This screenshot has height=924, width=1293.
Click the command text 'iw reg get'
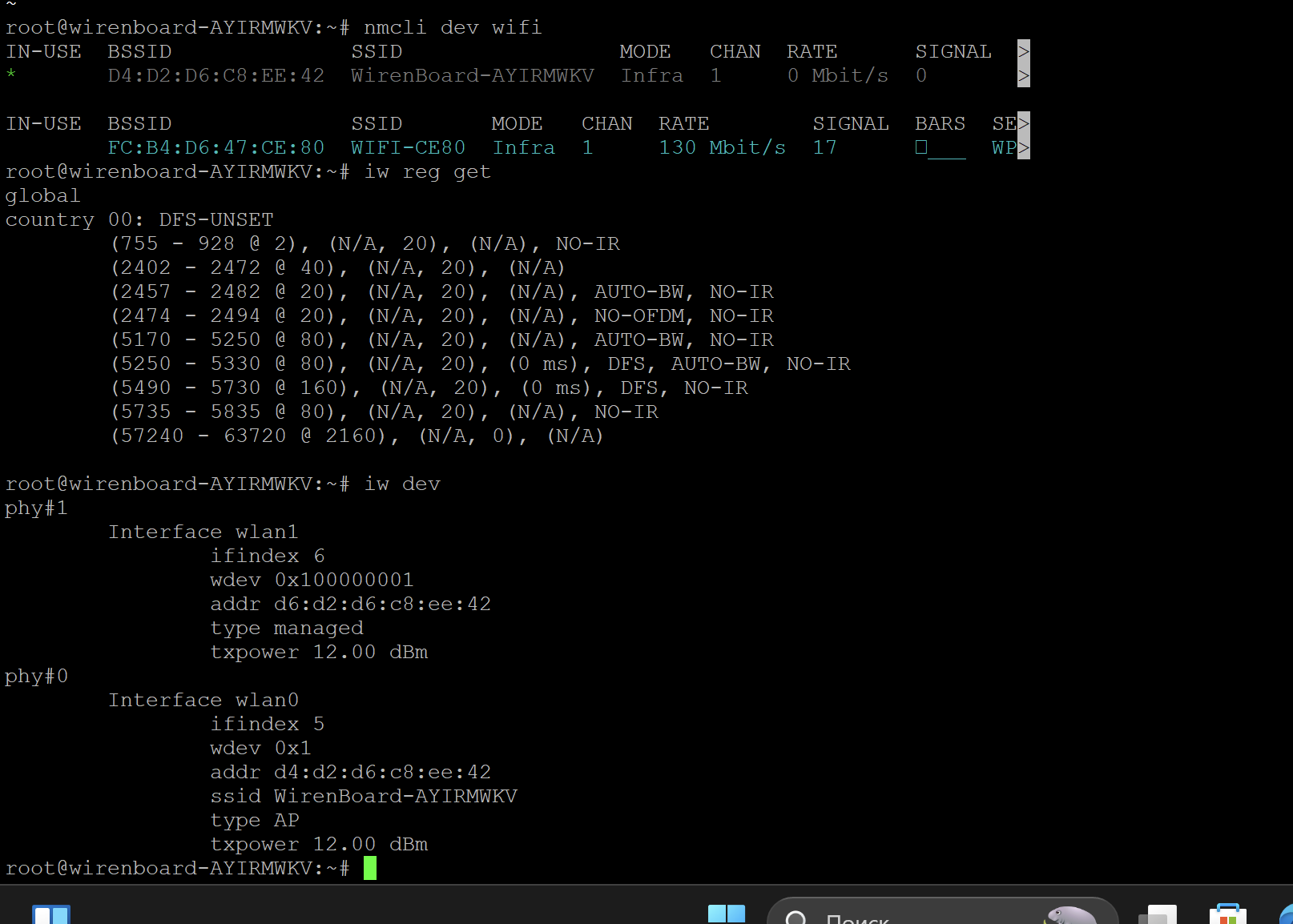[x=427, y=171]
